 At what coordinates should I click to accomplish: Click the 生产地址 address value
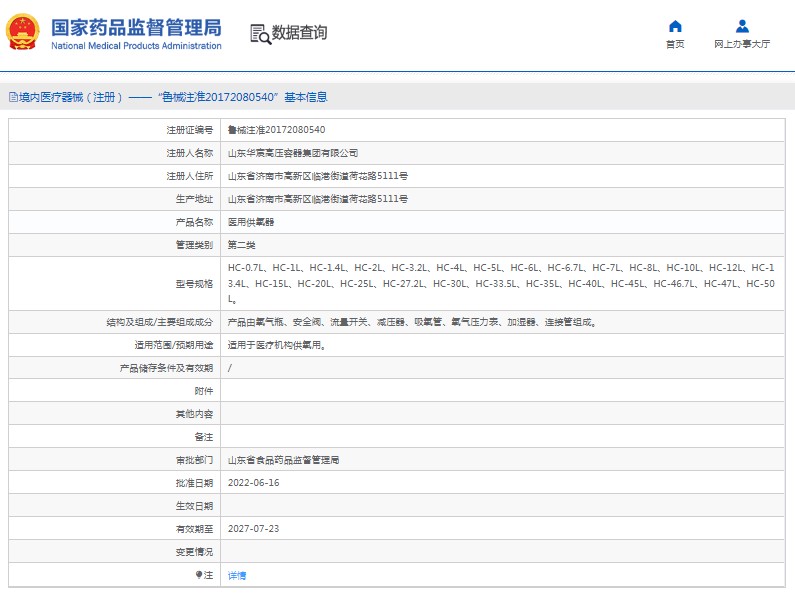317,199
